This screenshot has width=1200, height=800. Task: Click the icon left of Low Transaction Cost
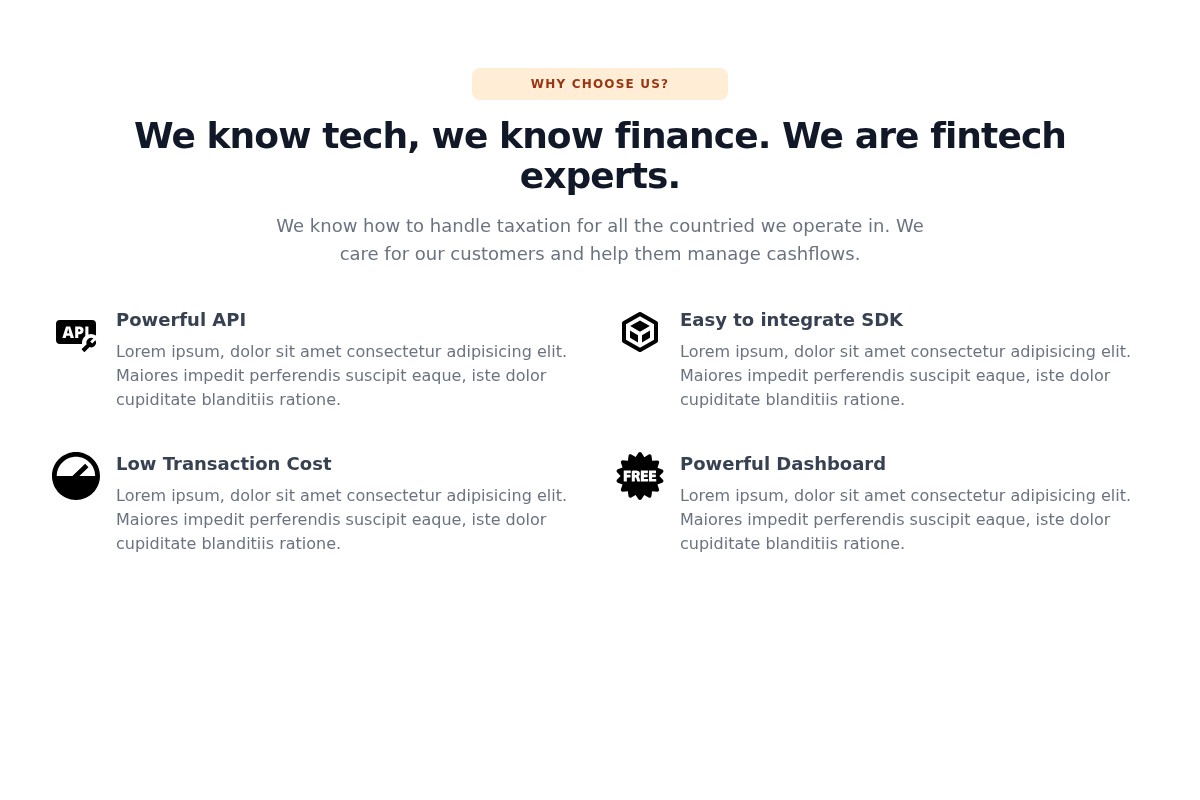pyautogui.click(x=76, y=476)
